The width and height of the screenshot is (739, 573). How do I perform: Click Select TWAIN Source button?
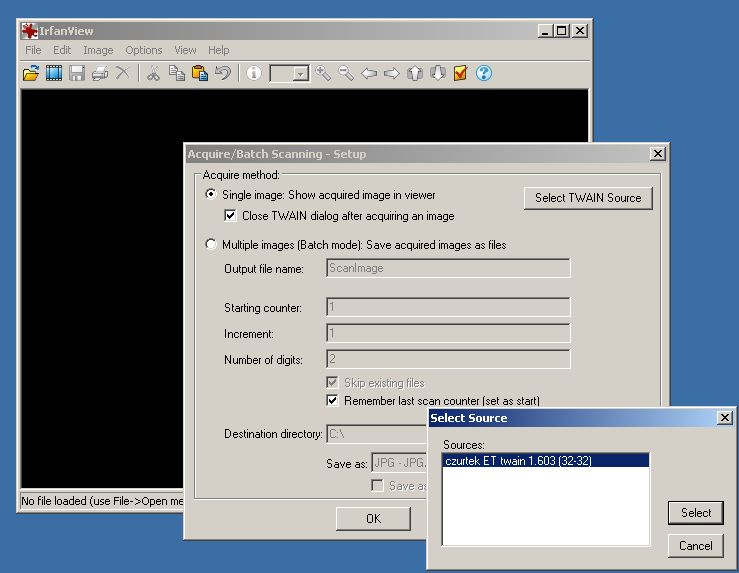pyautogui.click(x=588, y=198)
